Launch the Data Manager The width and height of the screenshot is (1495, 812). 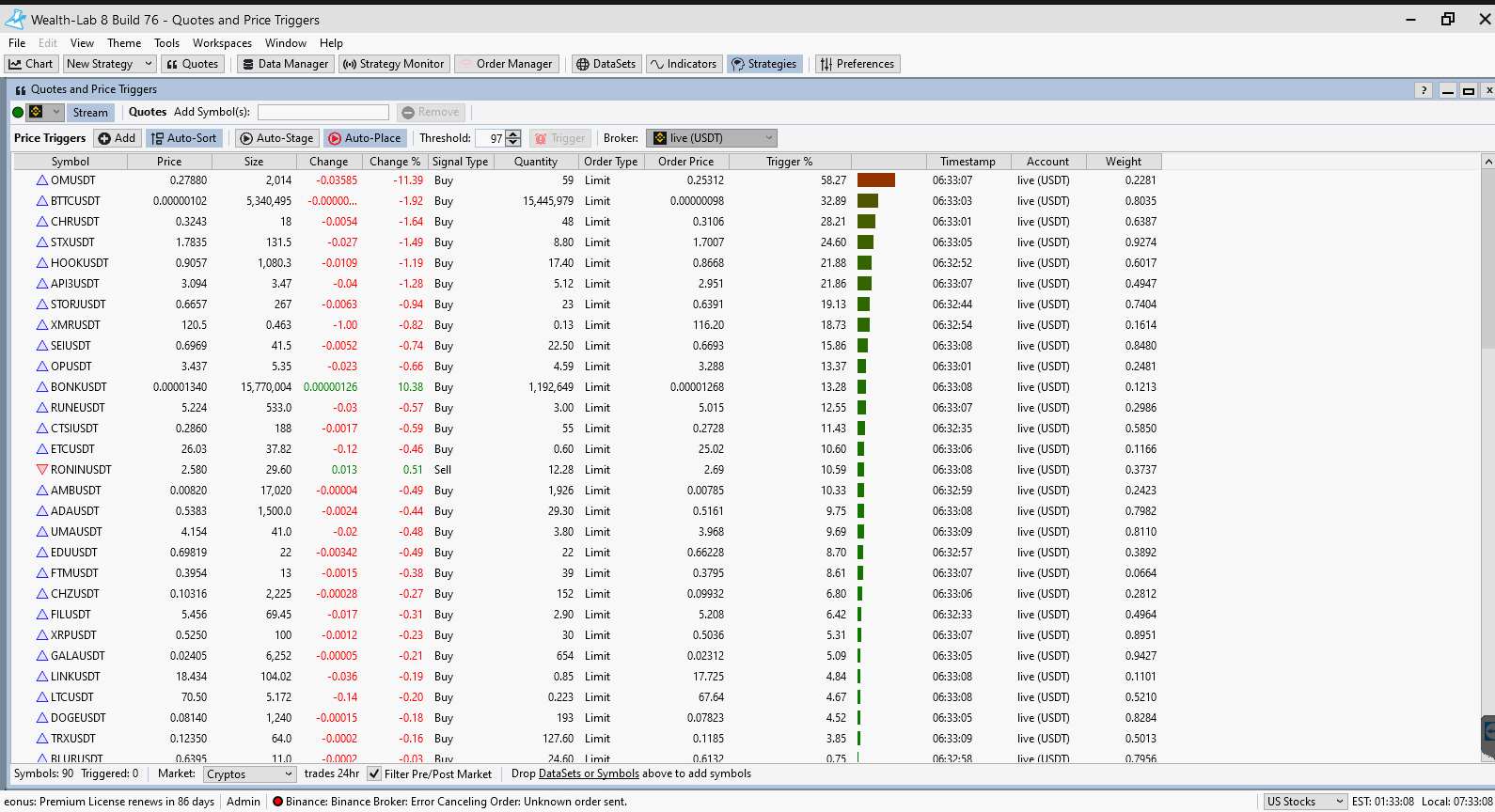285,64
